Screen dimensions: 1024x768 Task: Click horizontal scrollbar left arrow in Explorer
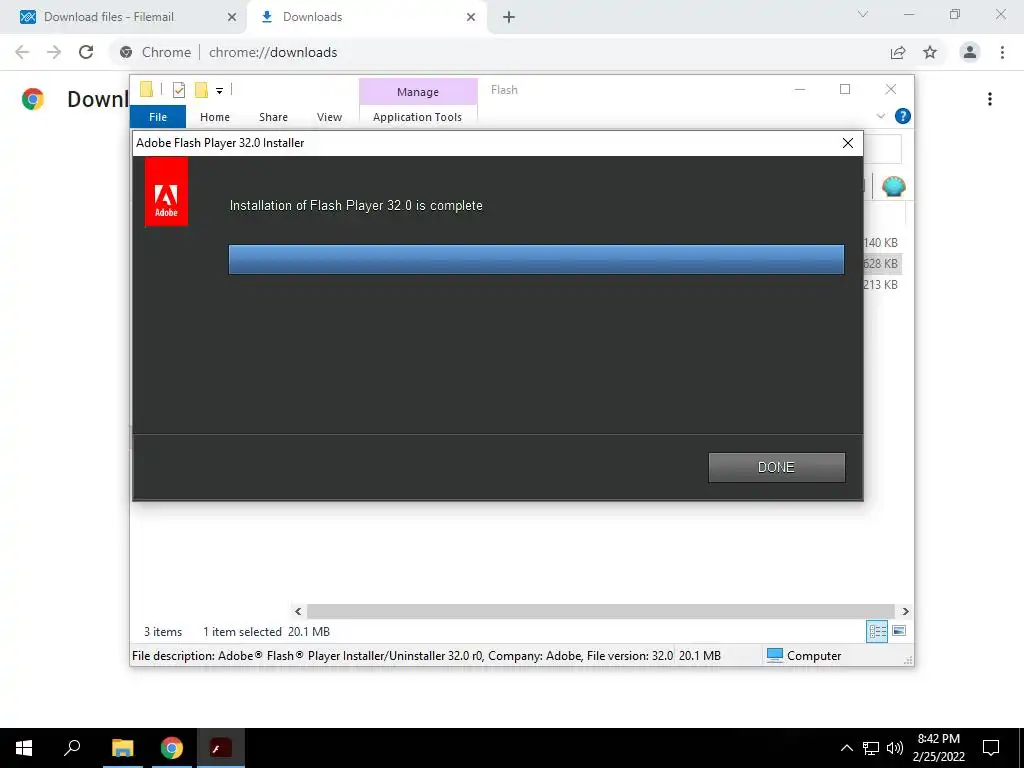[x=298, y=611]
